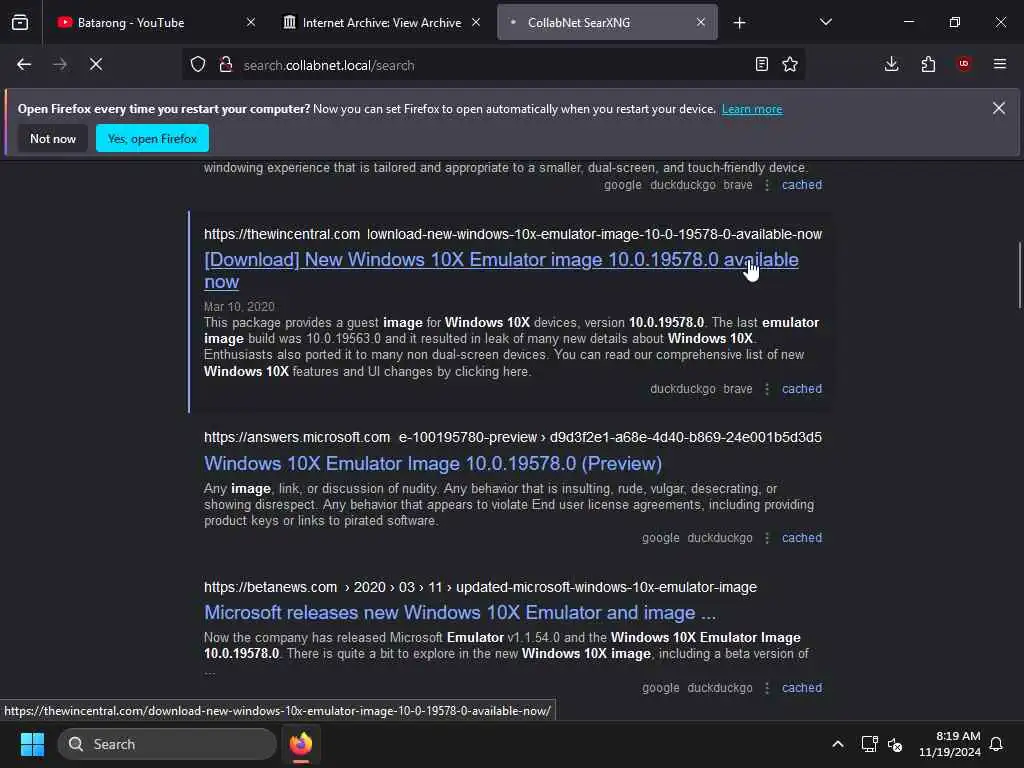The width and height of the screenshot is (1024, 768).
Task: Open cached link for betanews result
Action: pyautogui.click(x=802, y=688)
